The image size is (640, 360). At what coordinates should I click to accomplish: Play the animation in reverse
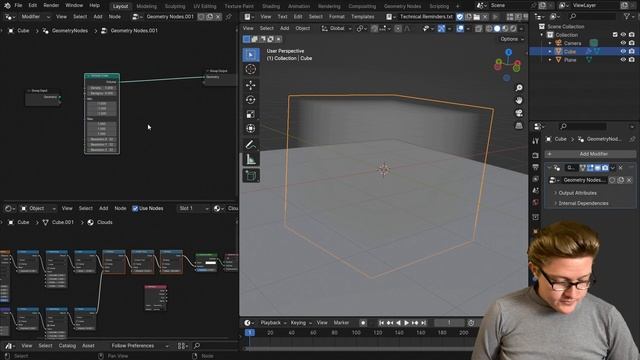point(398,323)
